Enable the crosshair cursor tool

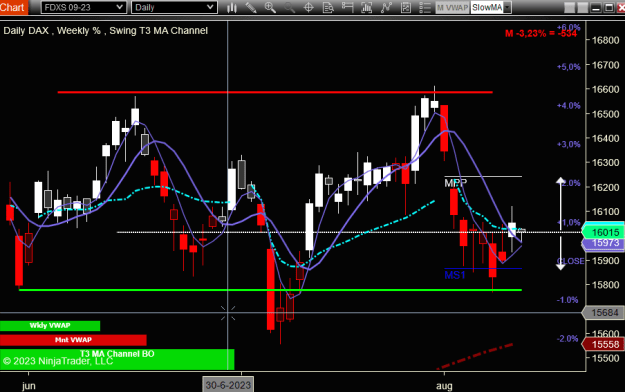coord(309,8)
